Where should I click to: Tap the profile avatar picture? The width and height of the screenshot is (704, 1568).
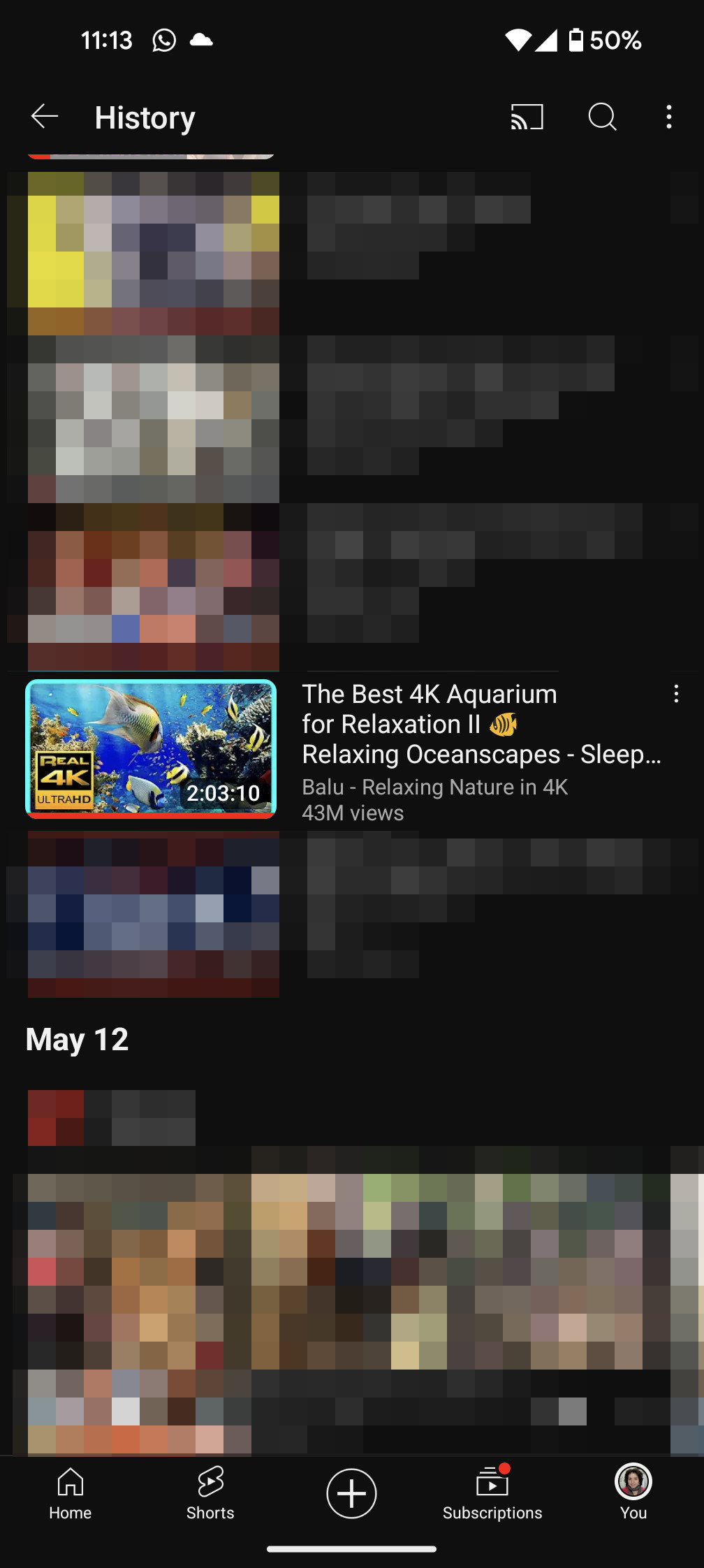click(633, 1481)
